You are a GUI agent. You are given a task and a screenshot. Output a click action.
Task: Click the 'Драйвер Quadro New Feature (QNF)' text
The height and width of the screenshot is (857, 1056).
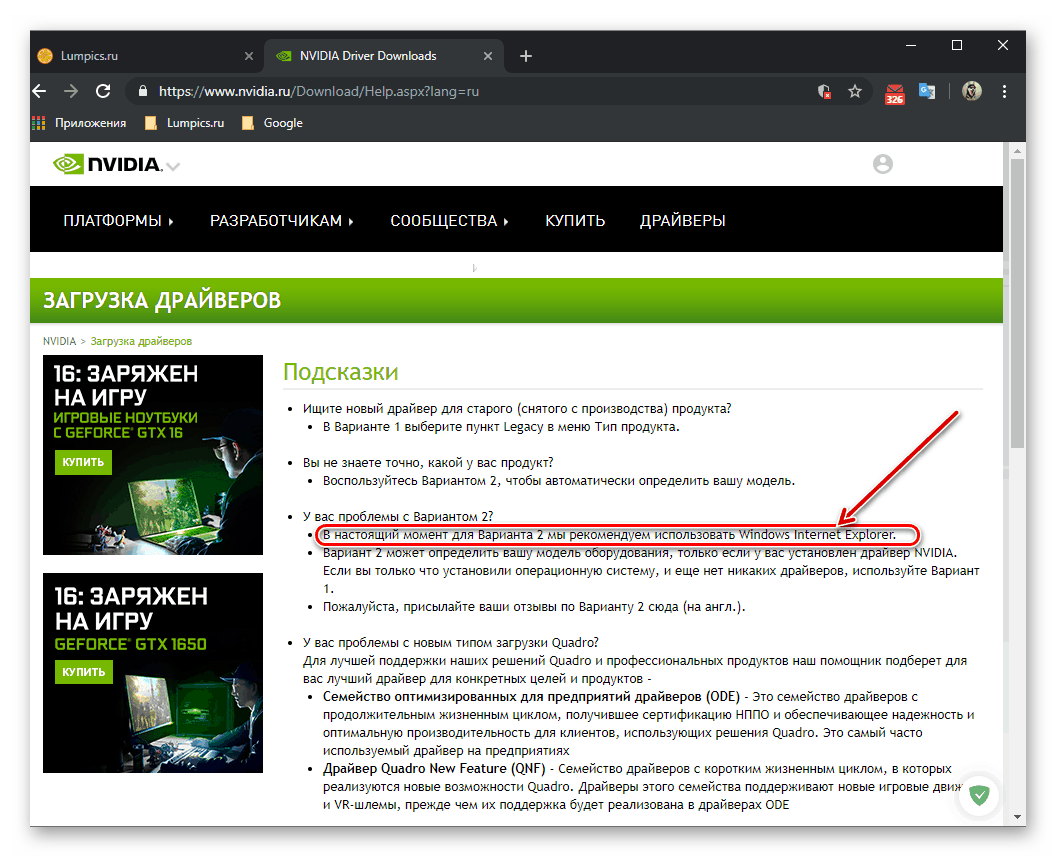click(434, 768)
